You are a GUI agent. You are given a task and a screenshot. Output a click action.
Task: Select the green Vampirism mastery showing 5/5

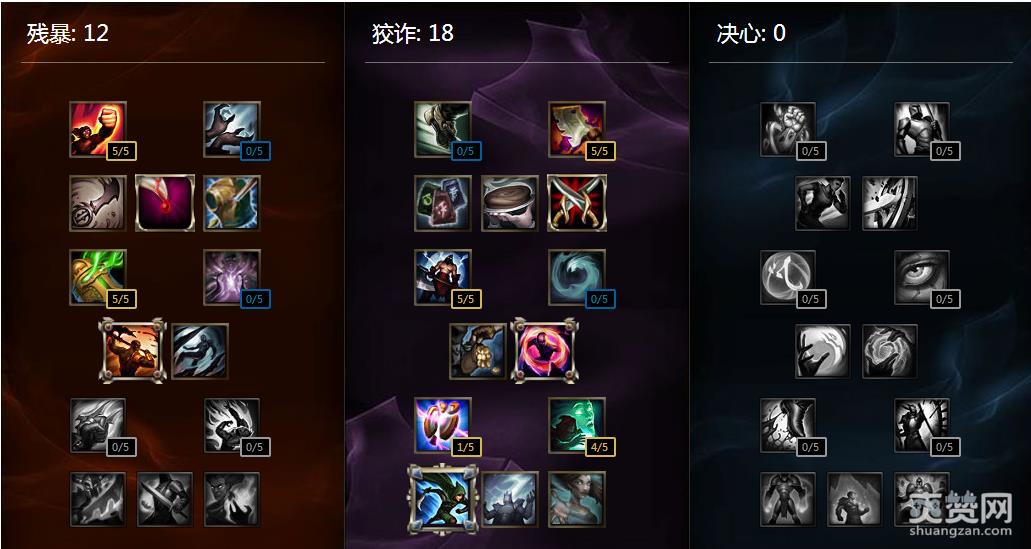(97, 277)
